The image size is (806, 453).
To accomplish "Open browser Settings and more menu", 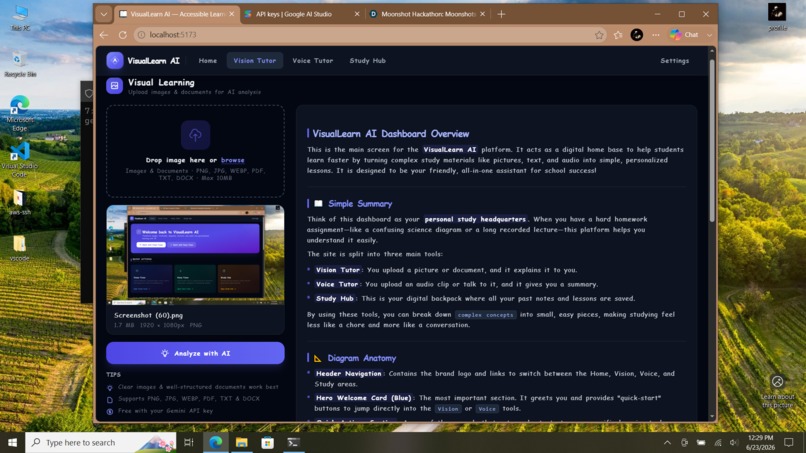I will click(655, 35).
